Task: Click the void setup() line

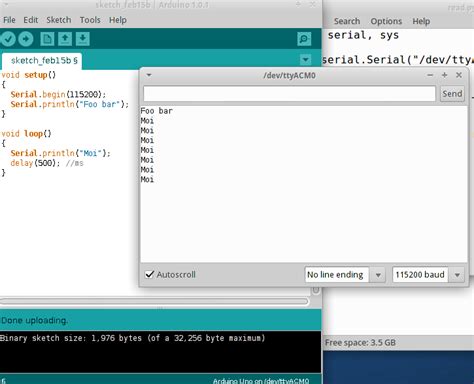Action: point(29,75)
